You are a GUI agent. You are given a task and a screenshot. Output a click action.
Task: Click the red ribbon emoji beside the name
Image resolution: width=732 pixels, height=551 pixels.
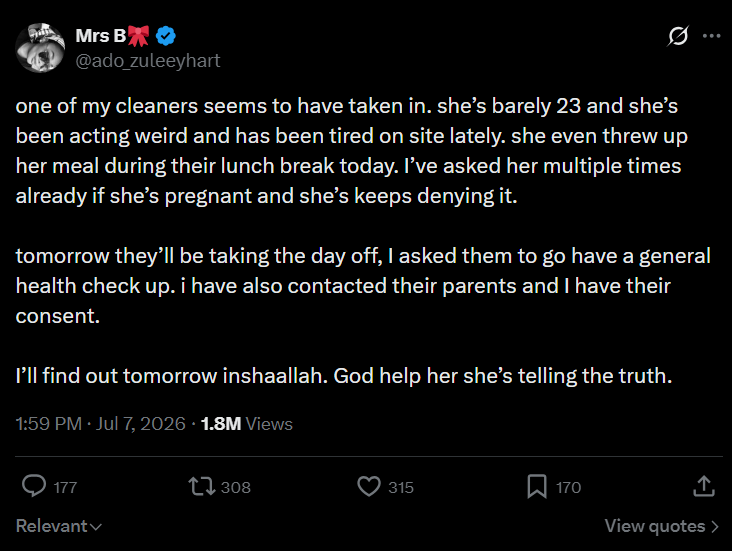[x=139, y=36]
